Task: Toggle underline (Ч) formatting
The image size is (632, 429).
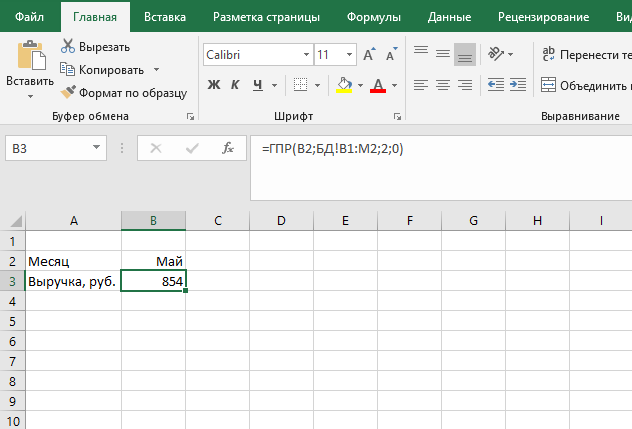Action: [258, 85]
